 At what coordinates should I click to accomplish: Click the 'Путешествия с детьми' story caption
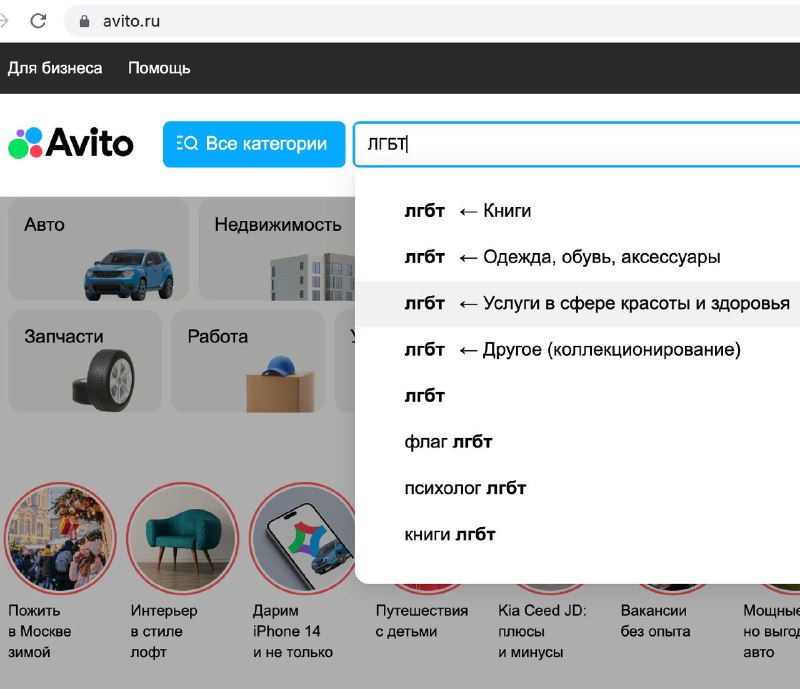click(421, 621)
